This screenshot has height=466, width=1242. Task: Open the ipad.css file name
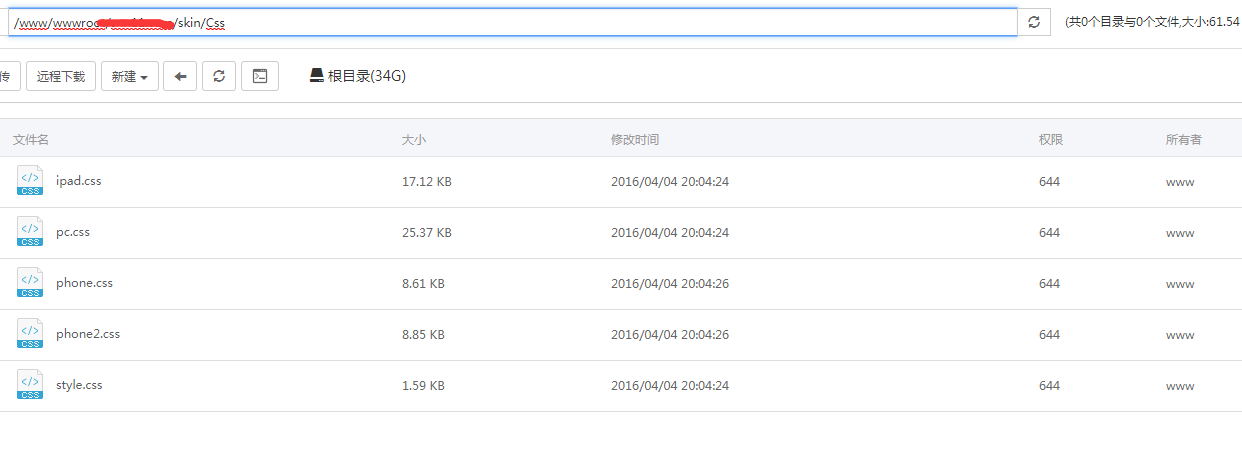point(79,181)
